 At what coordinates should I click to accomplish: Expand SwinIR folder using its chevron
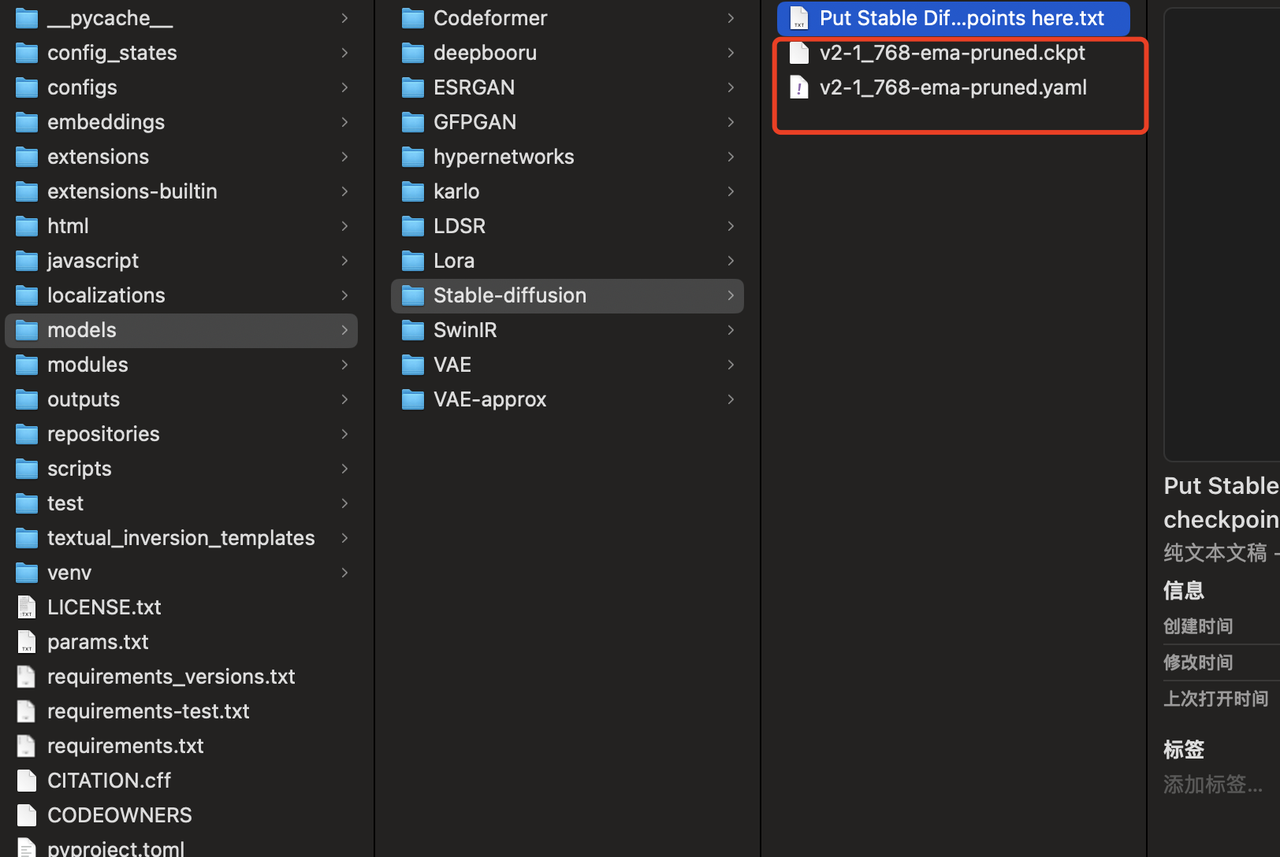731,330
